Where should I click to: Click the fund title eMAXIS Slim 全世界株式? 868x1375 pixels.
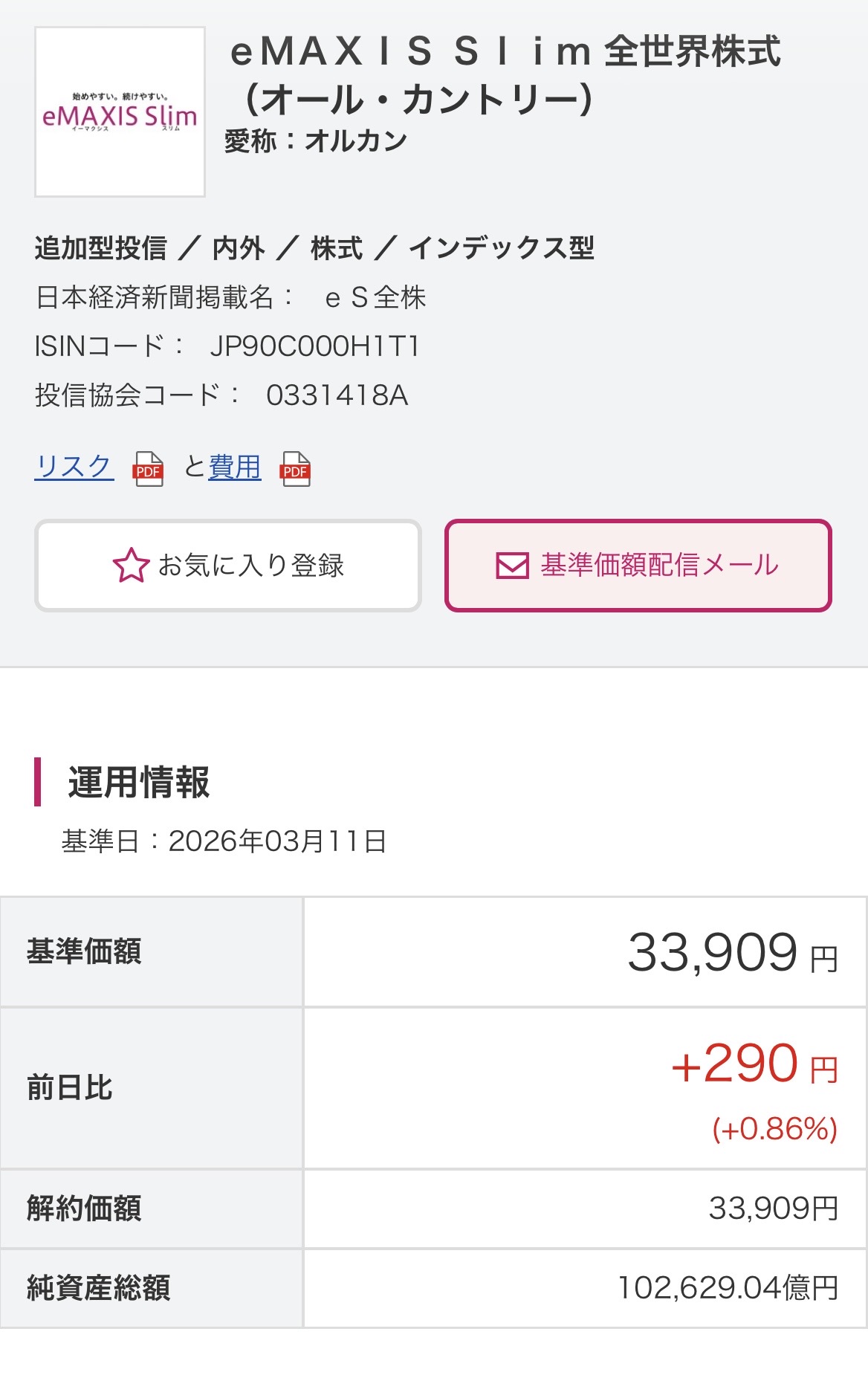click(x=505, y=74)
